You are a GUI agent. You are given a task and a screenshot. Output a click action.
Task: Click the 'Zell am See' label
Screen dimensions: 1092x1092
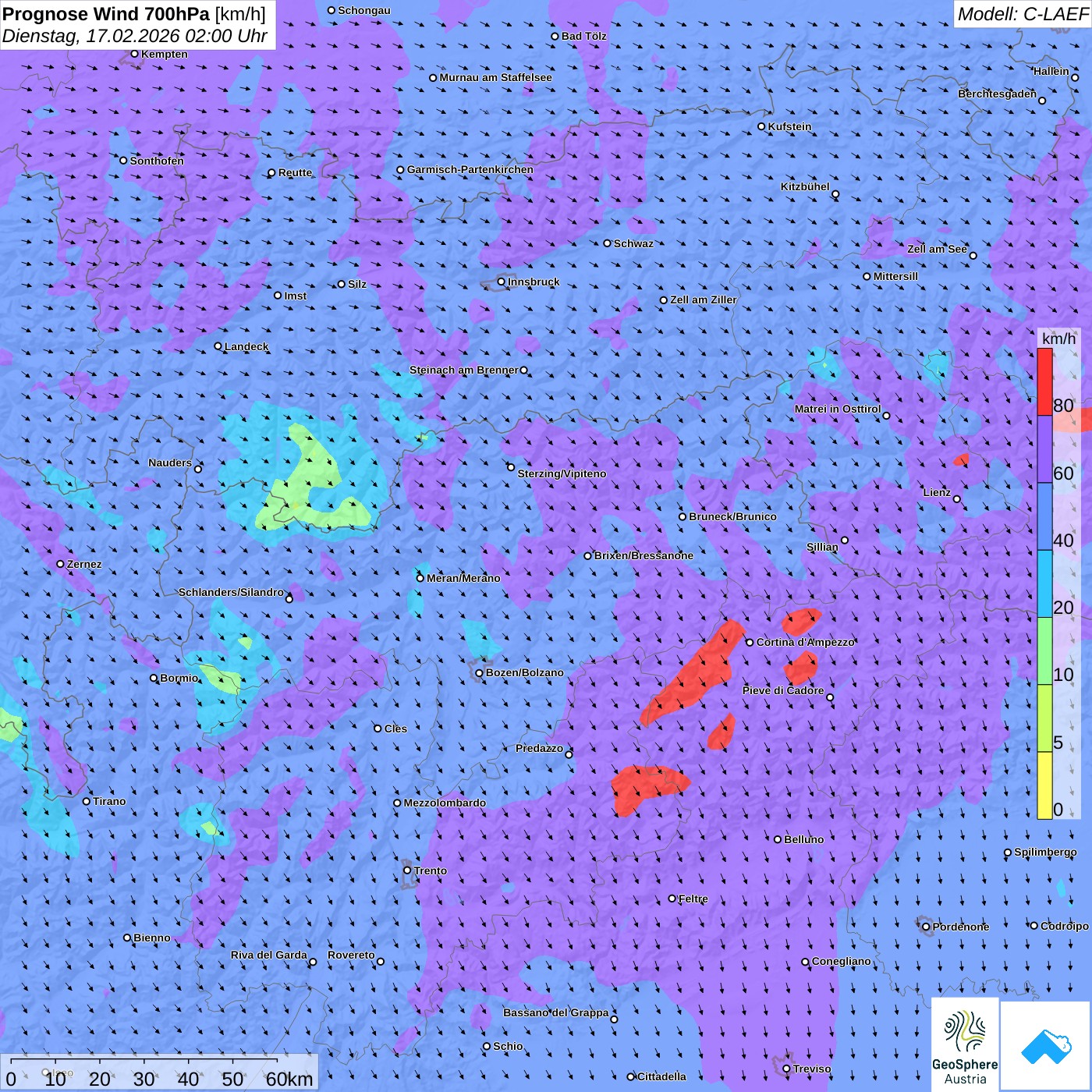tap(937, 249)
